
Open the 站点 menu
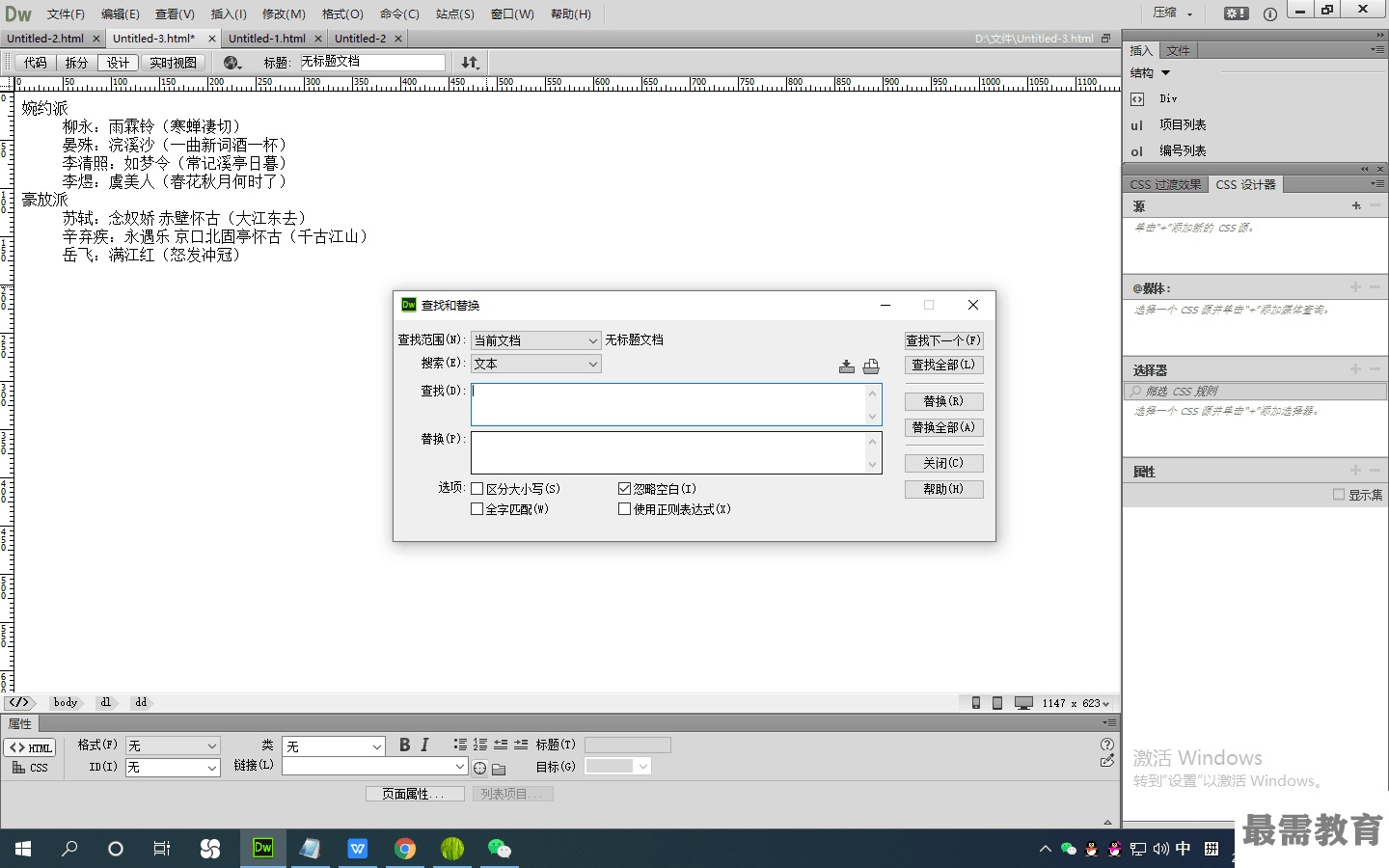click(455, 14)
